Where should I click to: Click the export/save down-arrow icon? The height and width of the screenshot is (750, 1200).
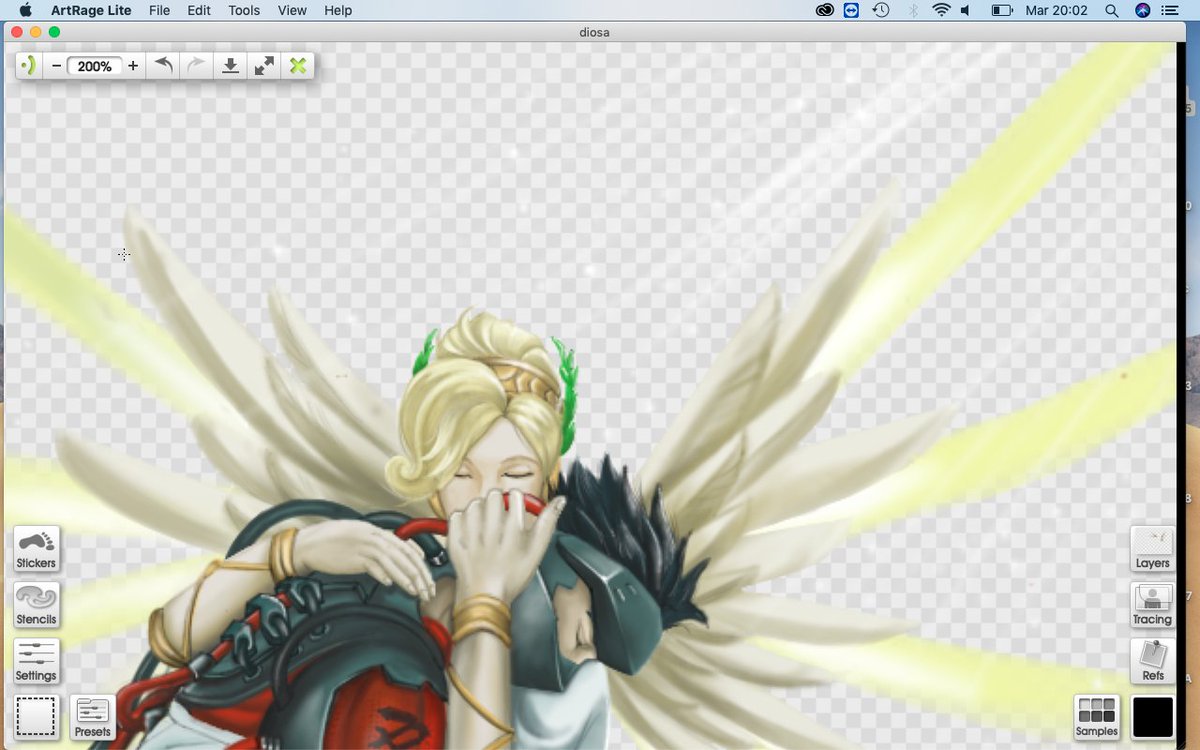click(230, 66)
